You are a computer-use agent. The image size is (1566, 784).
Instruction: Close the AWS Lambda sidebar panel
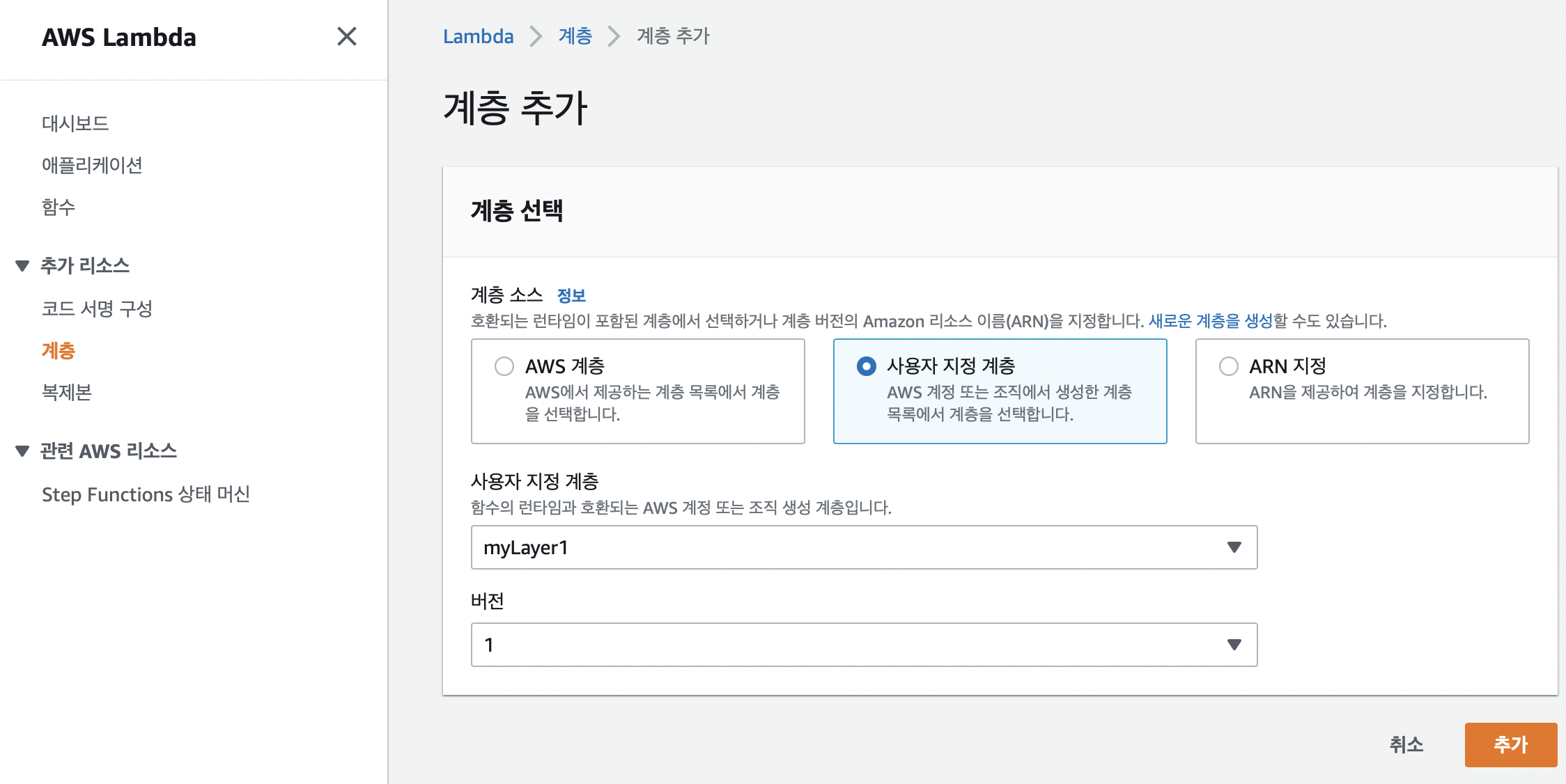point(346,36)
